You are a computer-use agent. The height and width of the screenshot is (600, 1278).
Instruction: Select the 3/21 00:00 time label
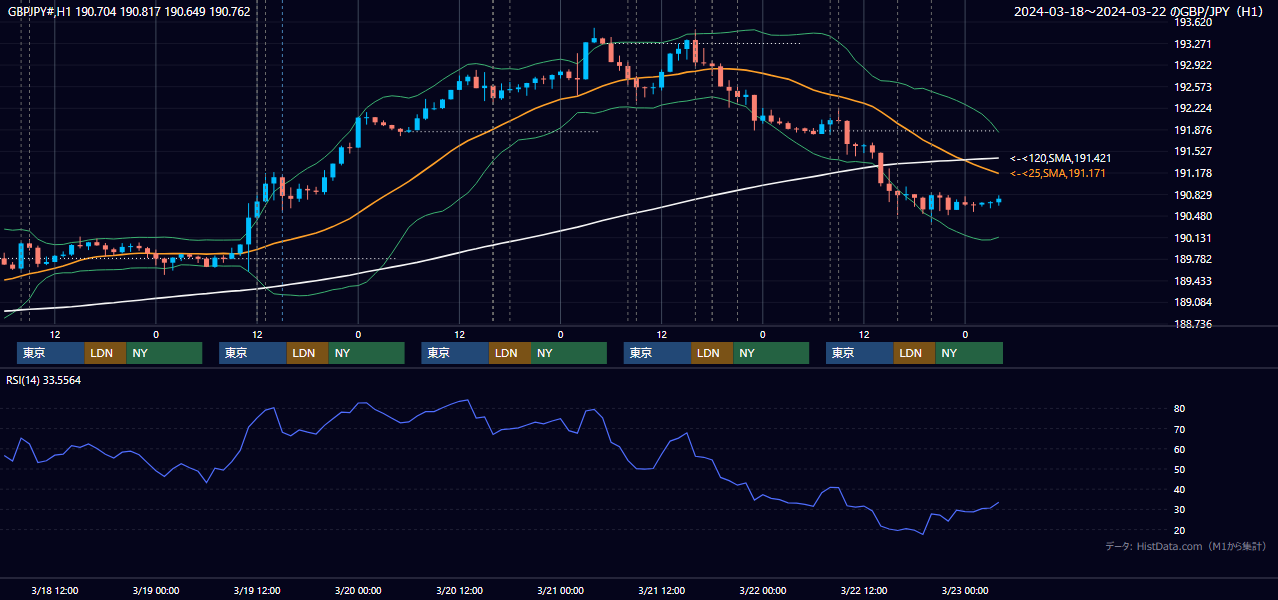[560, 590]
